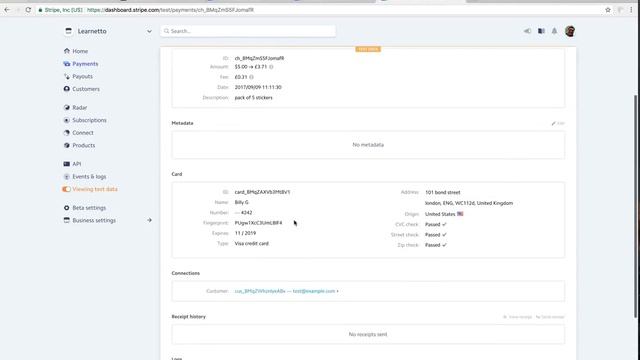Screen dimensions: 640x360
Task: Click the amount info icon
Action: 271,67
